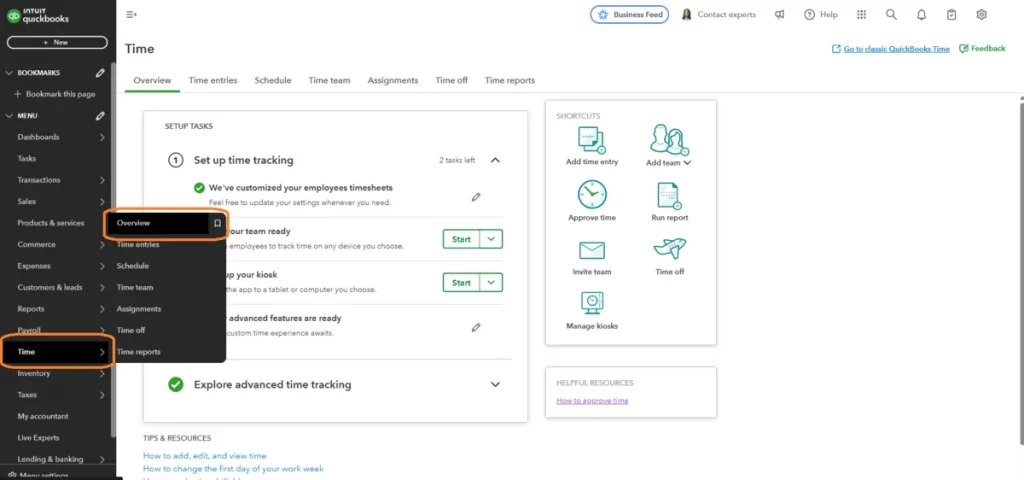This screenshot has height=480, width=1024.
Task: Open the apps grid icon
Action: (x=861, y=14)
